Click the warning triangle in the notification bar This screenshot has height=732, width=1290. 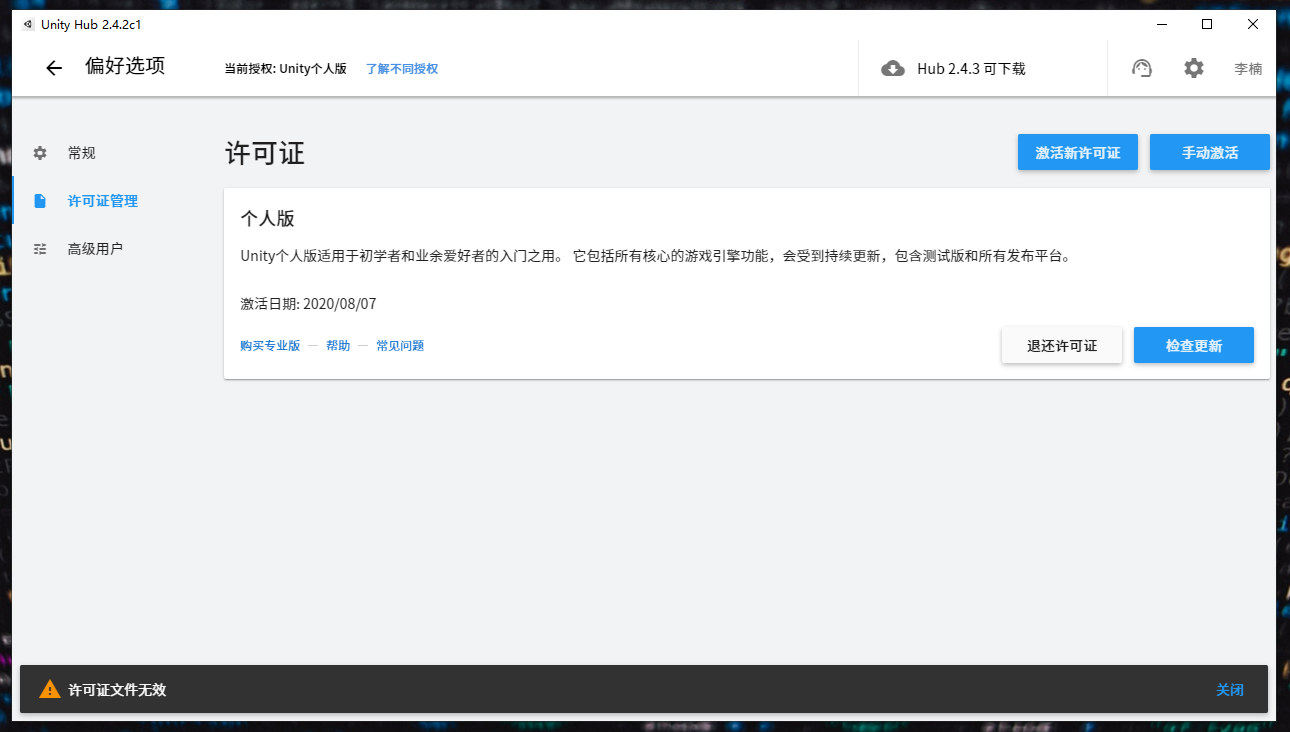(49, 689)
